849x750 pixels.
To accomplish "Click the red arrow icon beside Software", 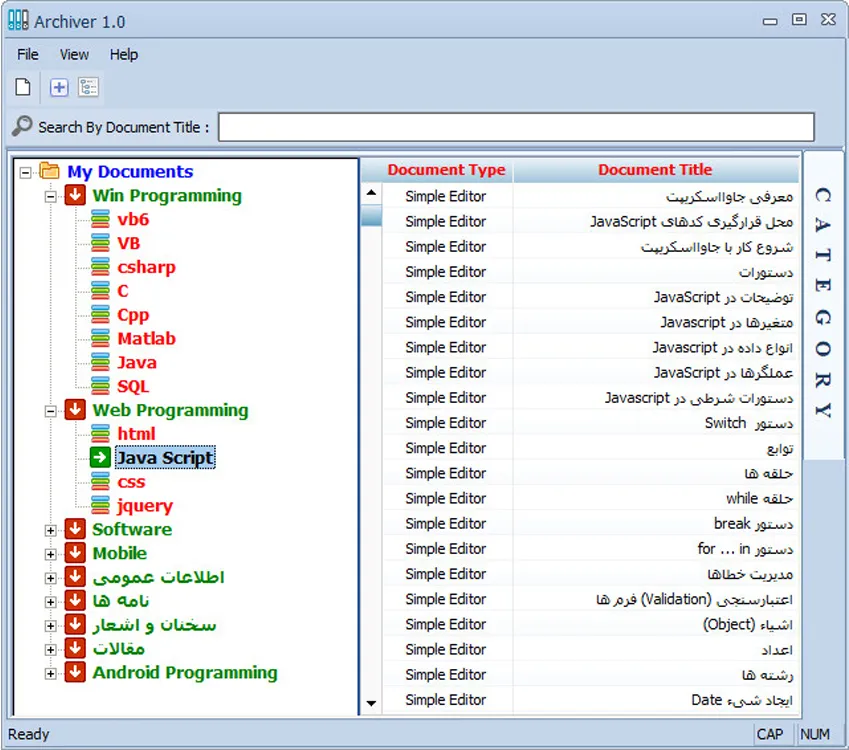I will tap(75, 530).
